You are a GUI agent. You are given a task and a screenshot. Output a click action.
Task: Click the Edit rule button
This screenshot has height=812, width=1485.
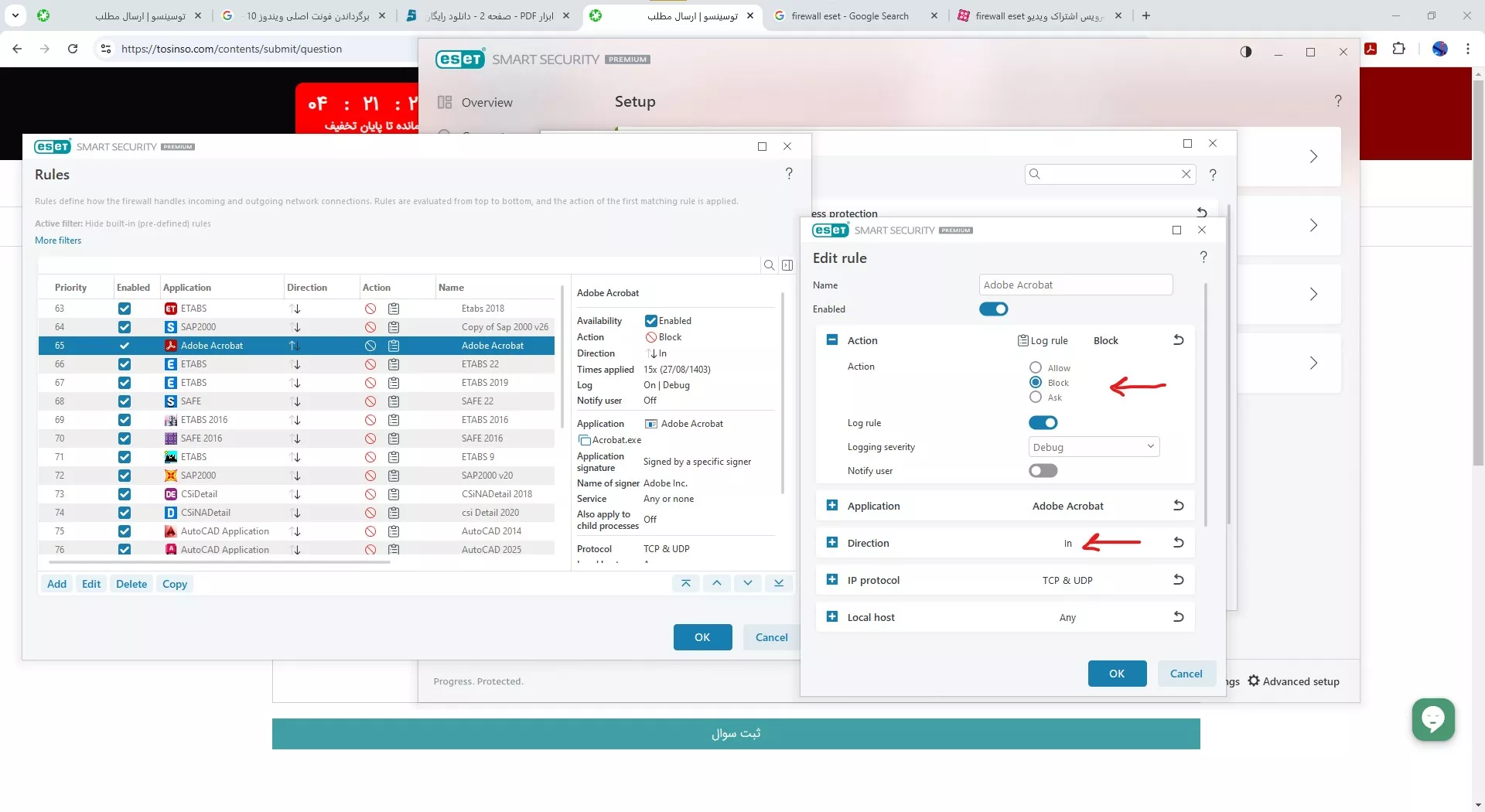(x=91, y=584)
